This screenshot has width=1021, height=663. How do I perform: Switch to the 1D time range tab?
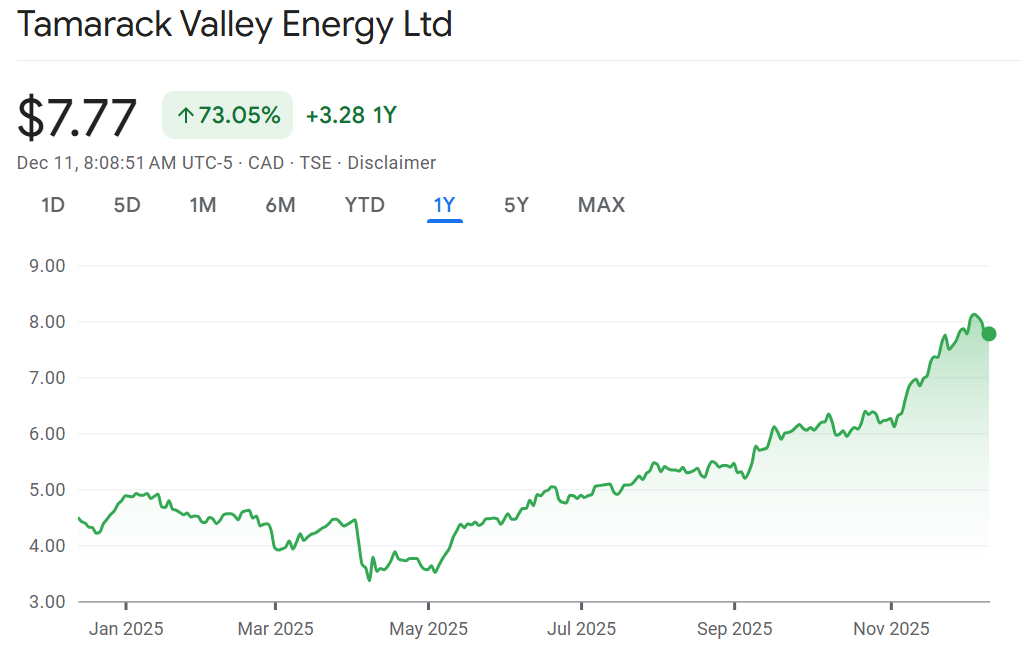(53, 205)
